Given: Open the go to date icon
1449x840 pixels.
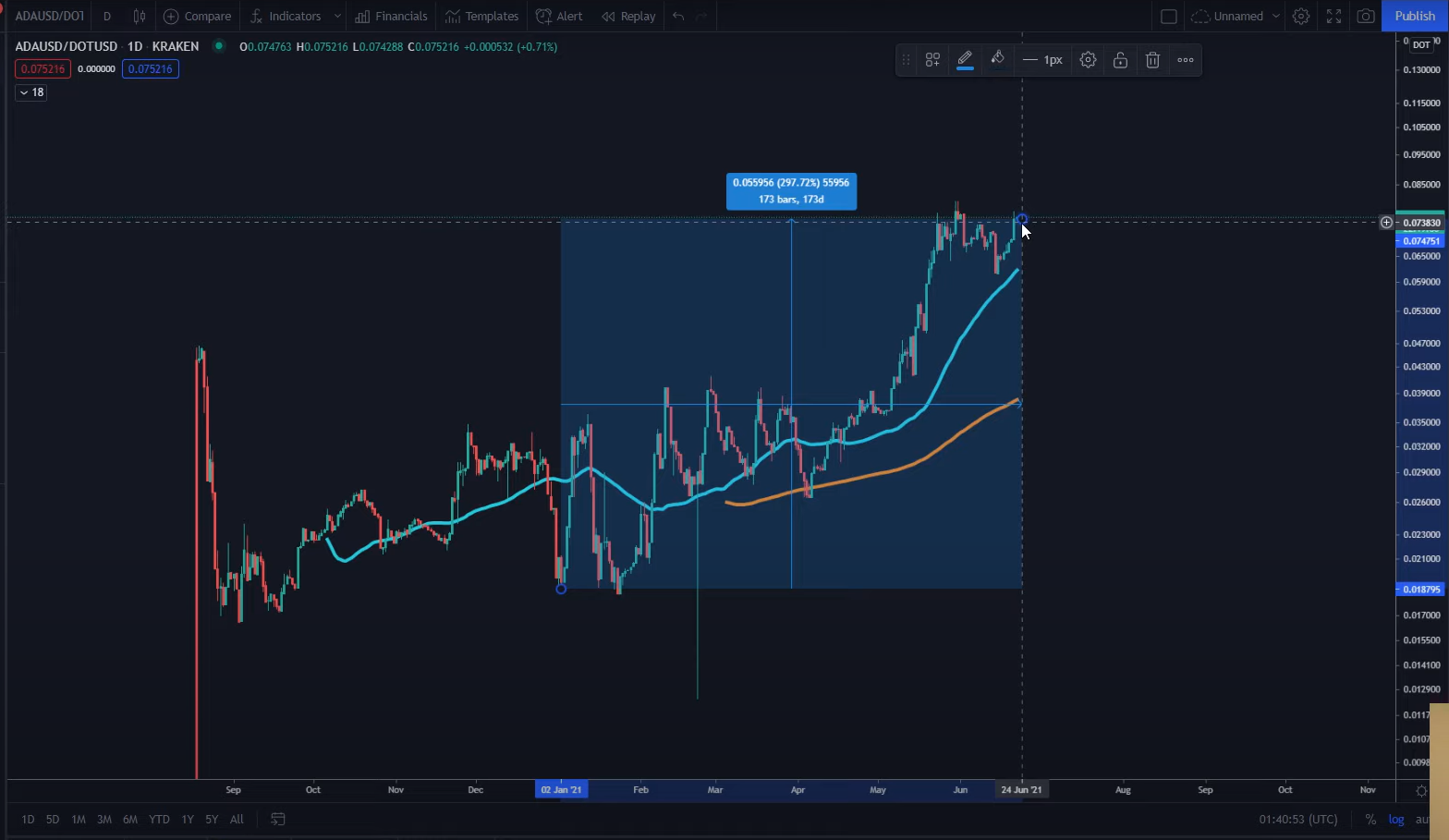Looking at the screenshot, I should (x=278, y=820).
